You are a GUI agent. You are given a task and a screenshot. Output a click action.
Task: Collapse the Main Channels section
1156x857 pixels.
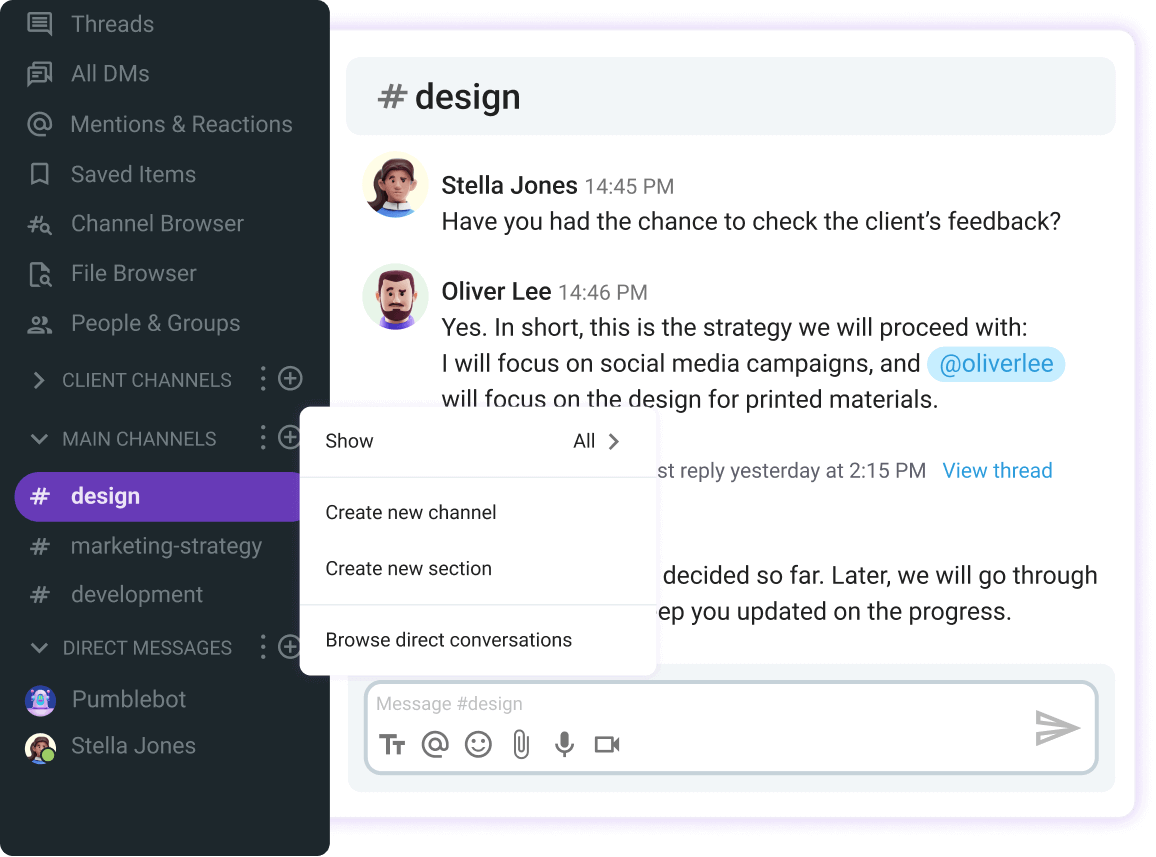point(39,439)
